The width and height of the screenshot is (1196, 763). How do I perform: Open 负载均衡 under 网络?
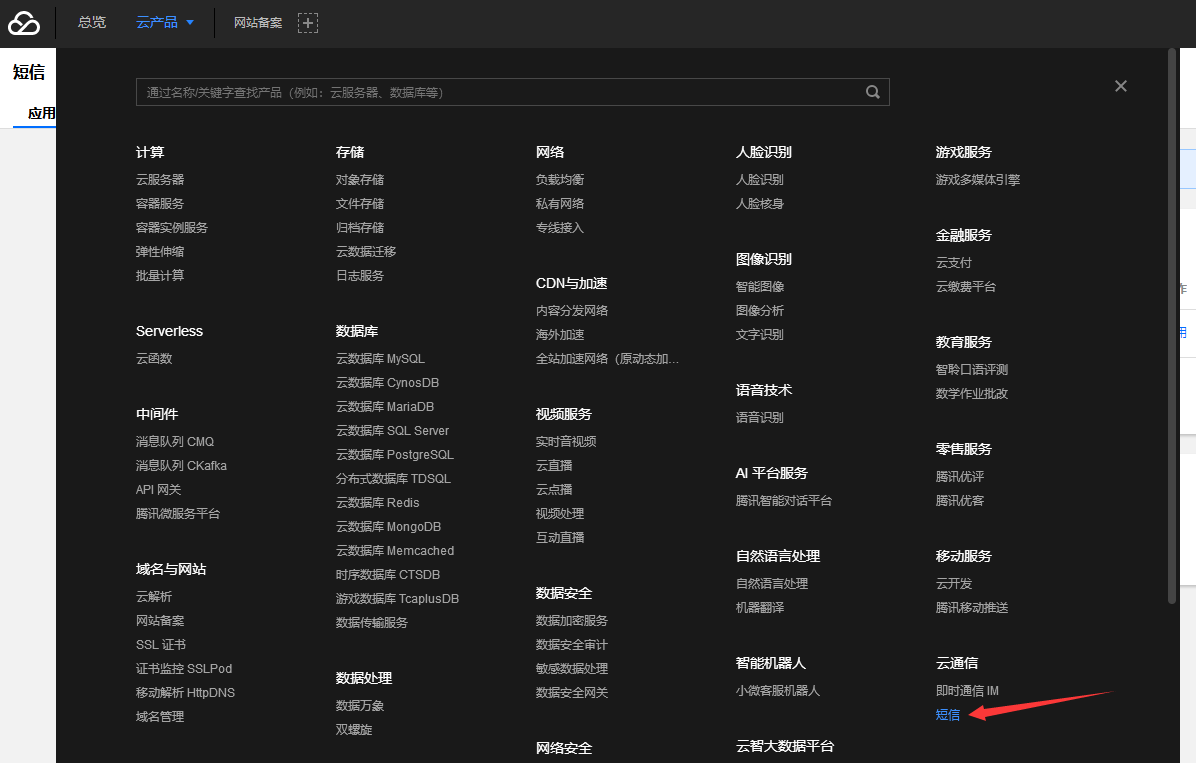tap(560, 180)
